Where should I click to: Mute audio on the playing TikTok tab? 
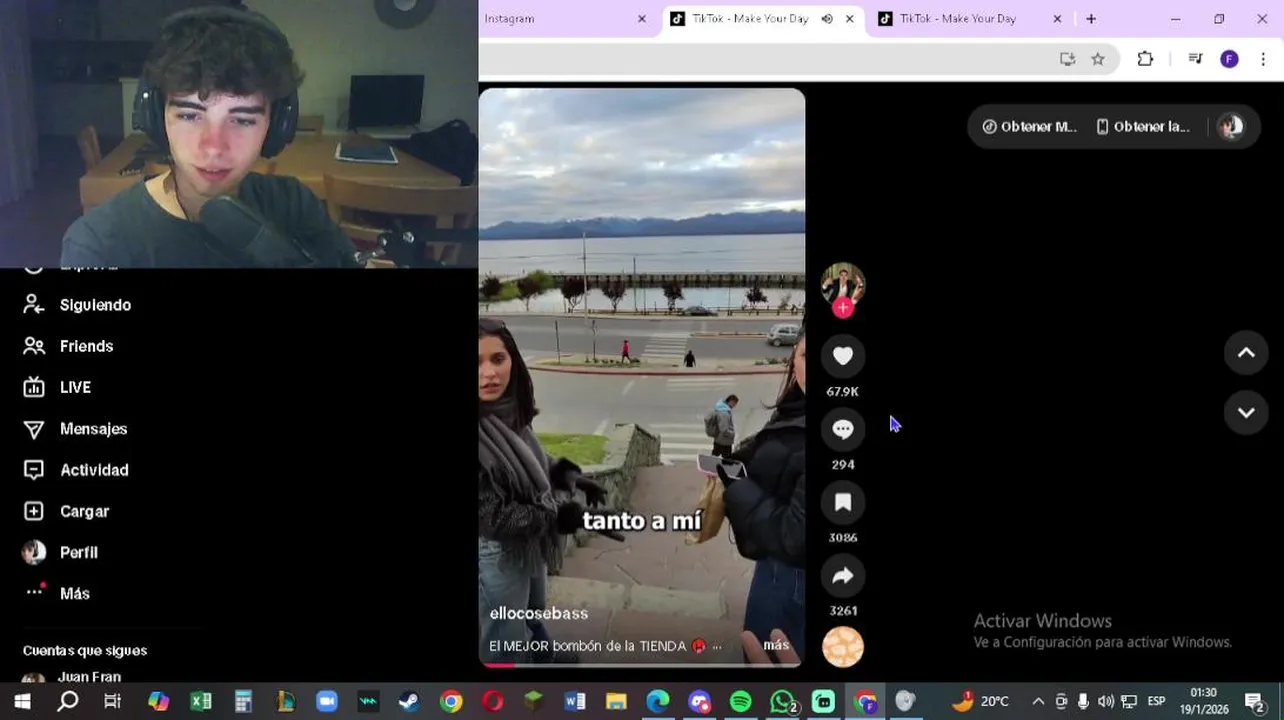827,18
